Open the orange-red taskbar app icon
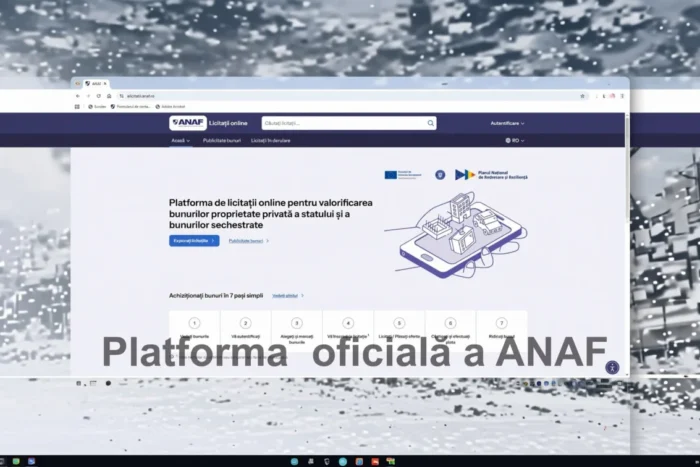This screenshot has height=467, width=700. (375, 462)
